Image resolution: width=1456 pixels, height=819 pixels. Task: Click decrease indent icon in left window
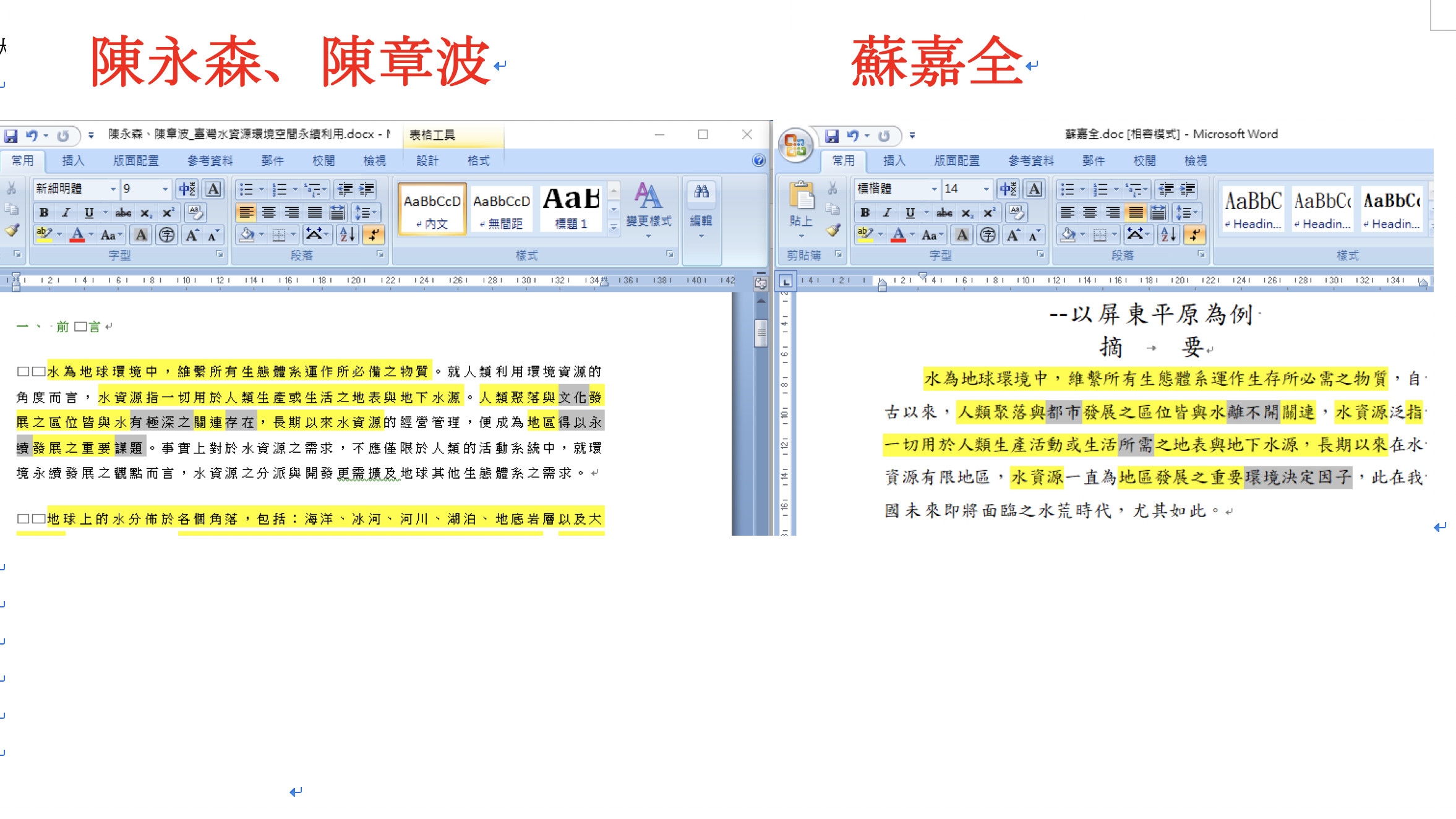pyautogui.click(x=345, y=189)
